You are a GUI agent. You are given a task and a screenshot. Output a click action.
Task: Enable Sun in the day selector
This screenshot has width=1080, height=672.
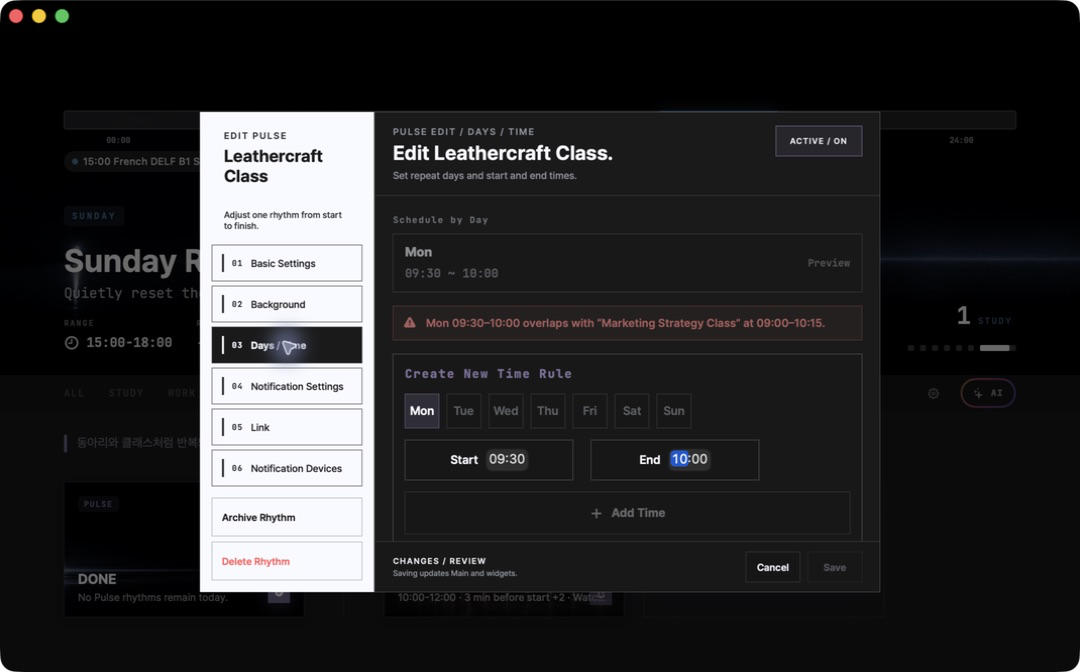(x=674, y=411)
